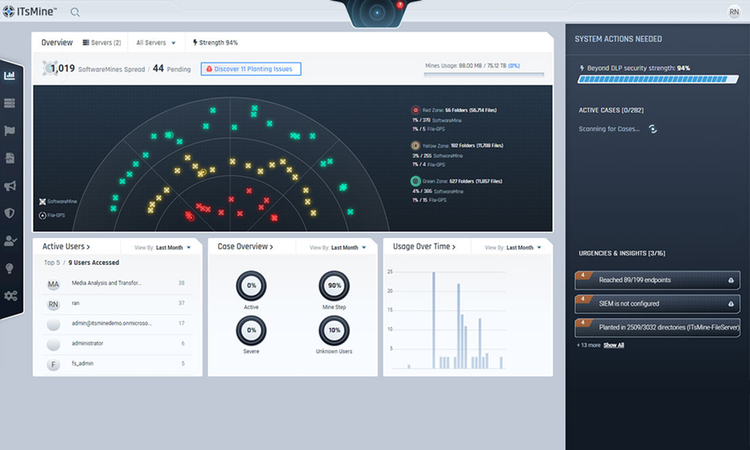Click the Show All link

click(614, 345)
